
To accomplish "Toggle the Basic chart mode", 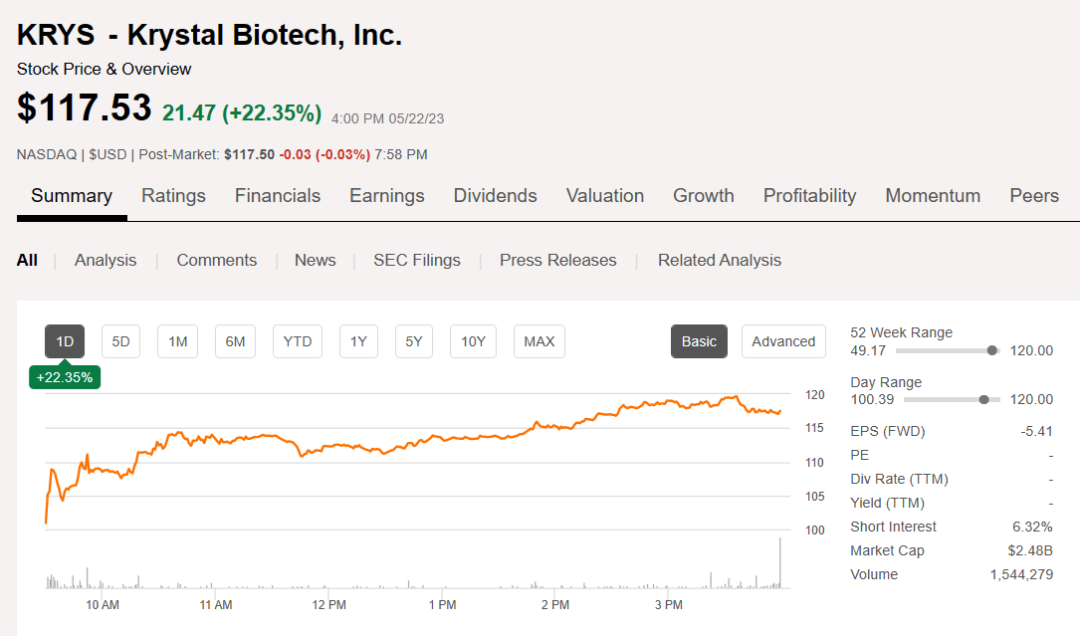I will tap(699, 342).
